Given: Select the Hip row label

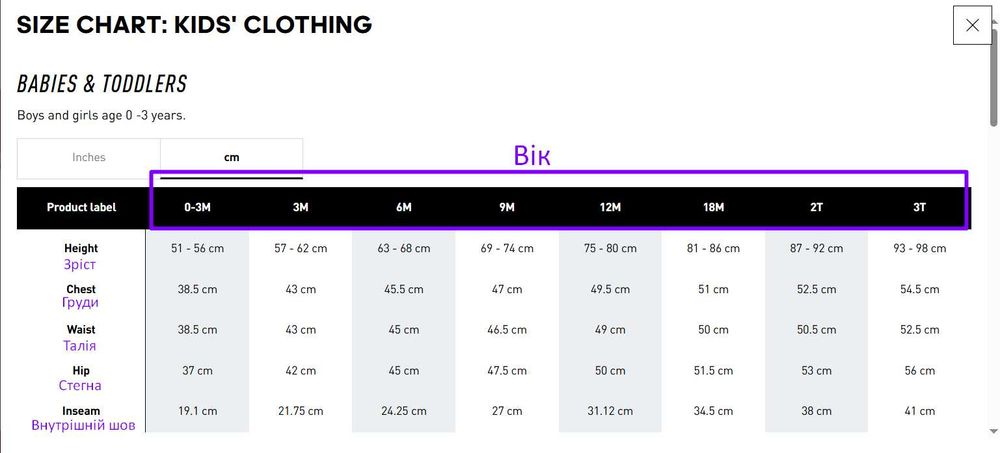Looking at the screenshot, I should [x=81, y=371].
